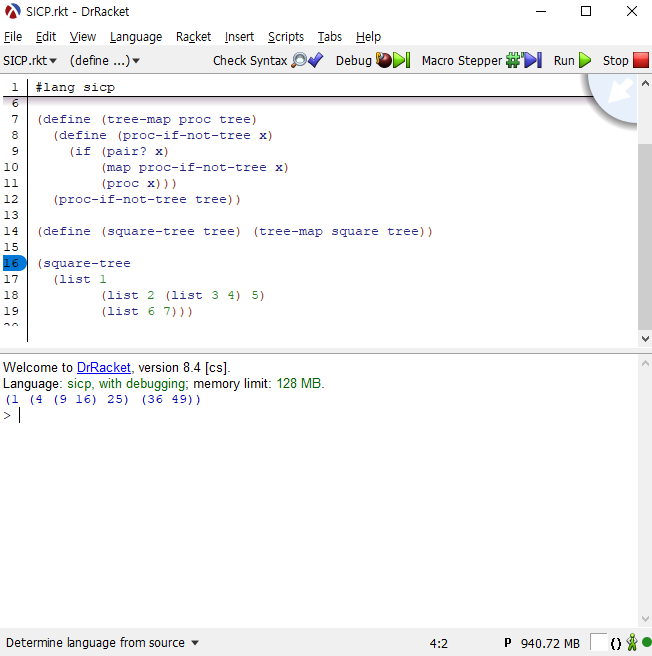Click the P indicator in the status bar

point(508,643)
